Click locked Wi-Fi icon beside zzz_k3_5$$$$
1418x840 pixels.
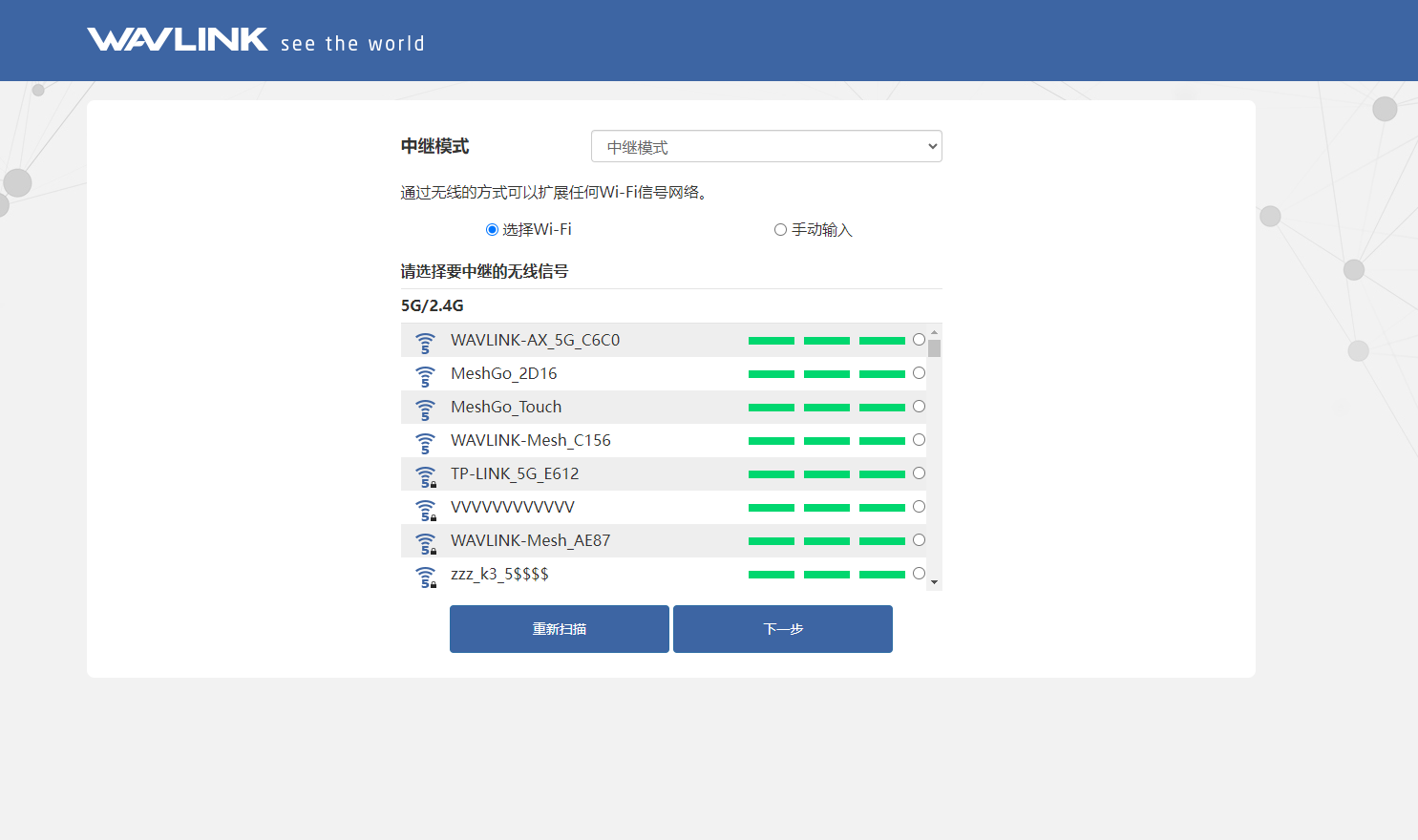[x=426, y=576]
